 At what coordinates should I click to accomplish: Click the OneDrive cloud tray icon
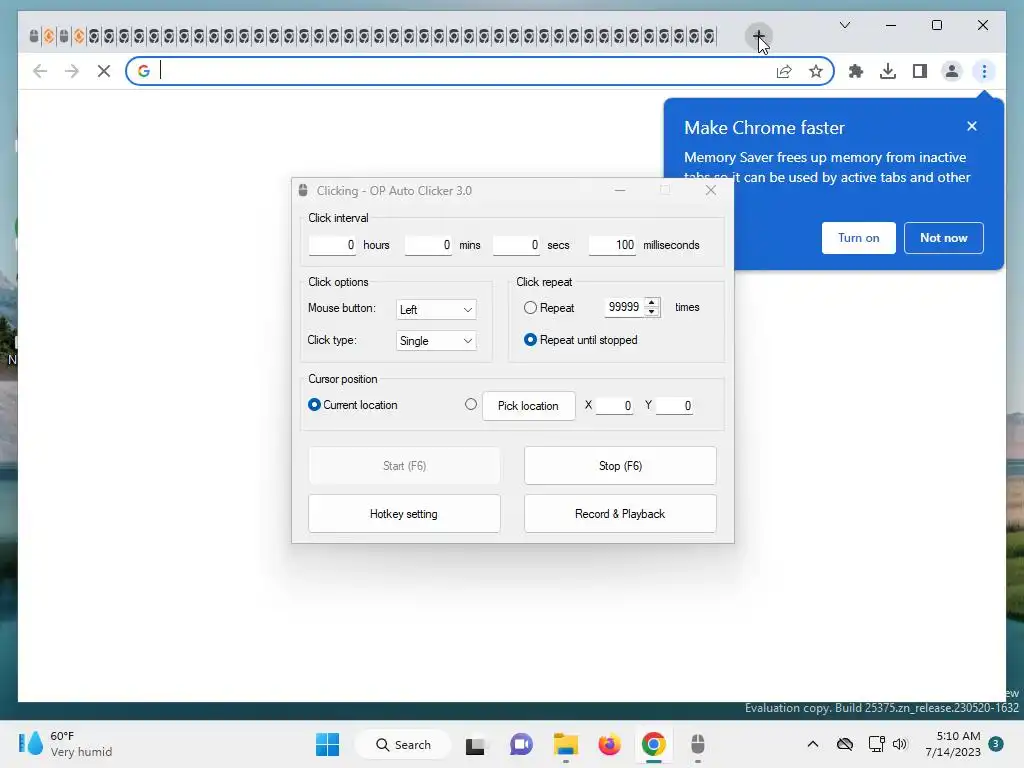point(845,744)
